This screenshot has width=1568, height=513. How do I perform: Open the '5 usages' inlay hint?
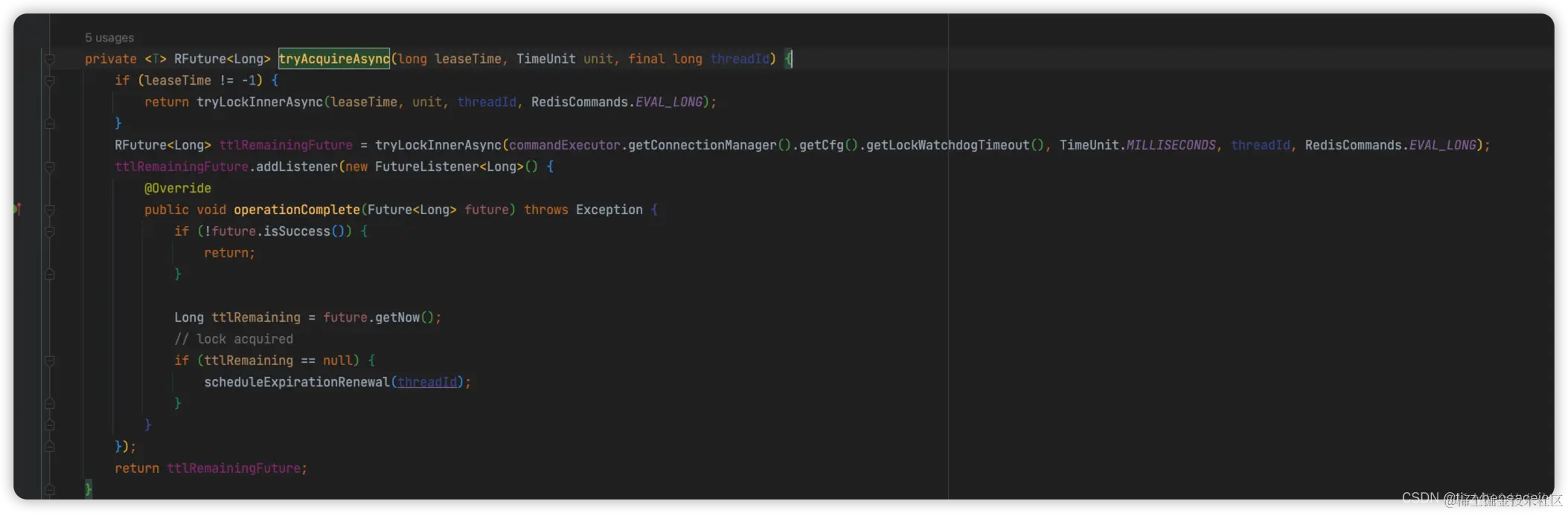[109, 37]
